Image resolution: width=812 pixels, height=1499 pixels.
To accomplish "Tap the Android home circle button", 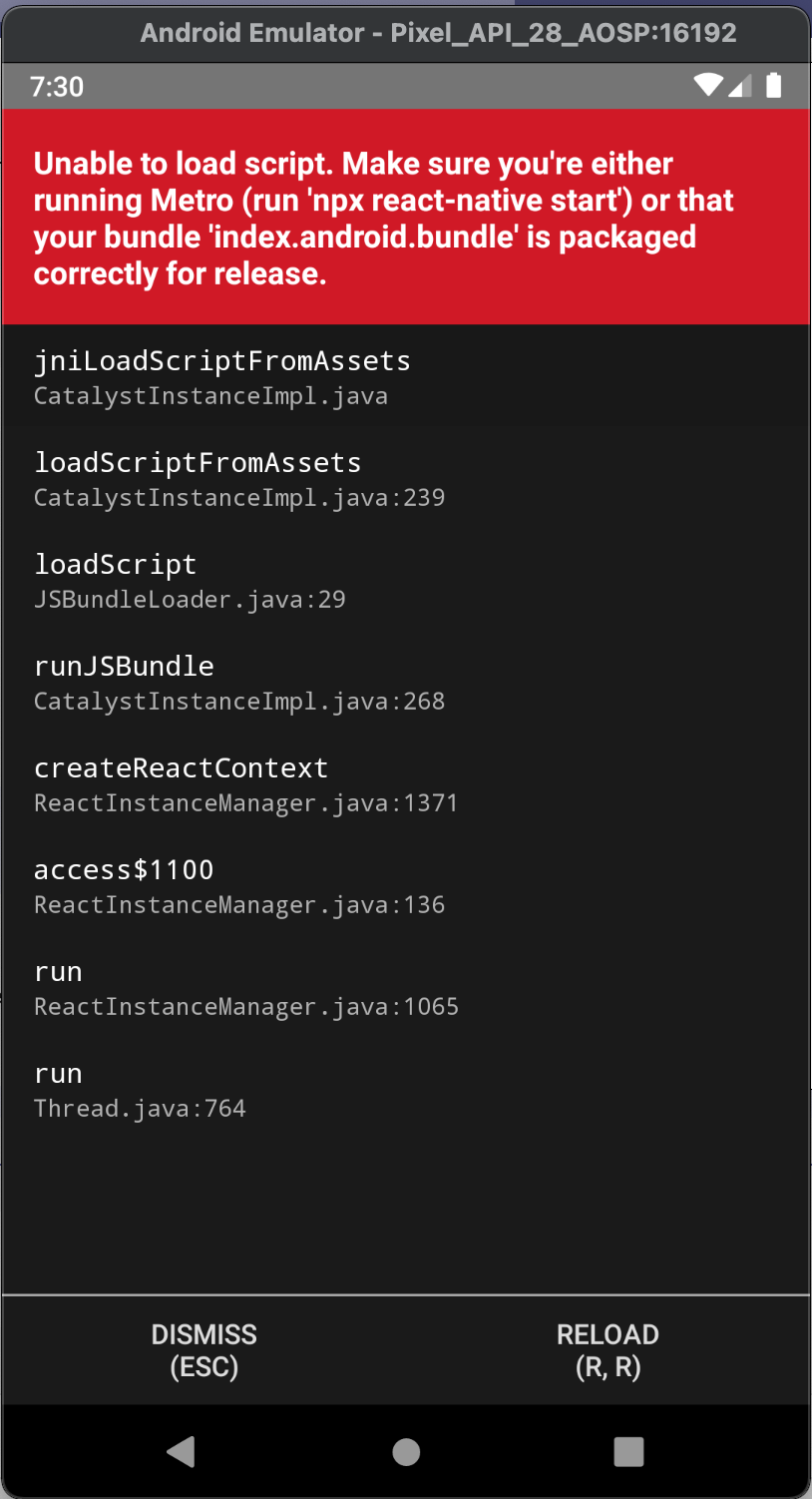I will coord(406,1451).
